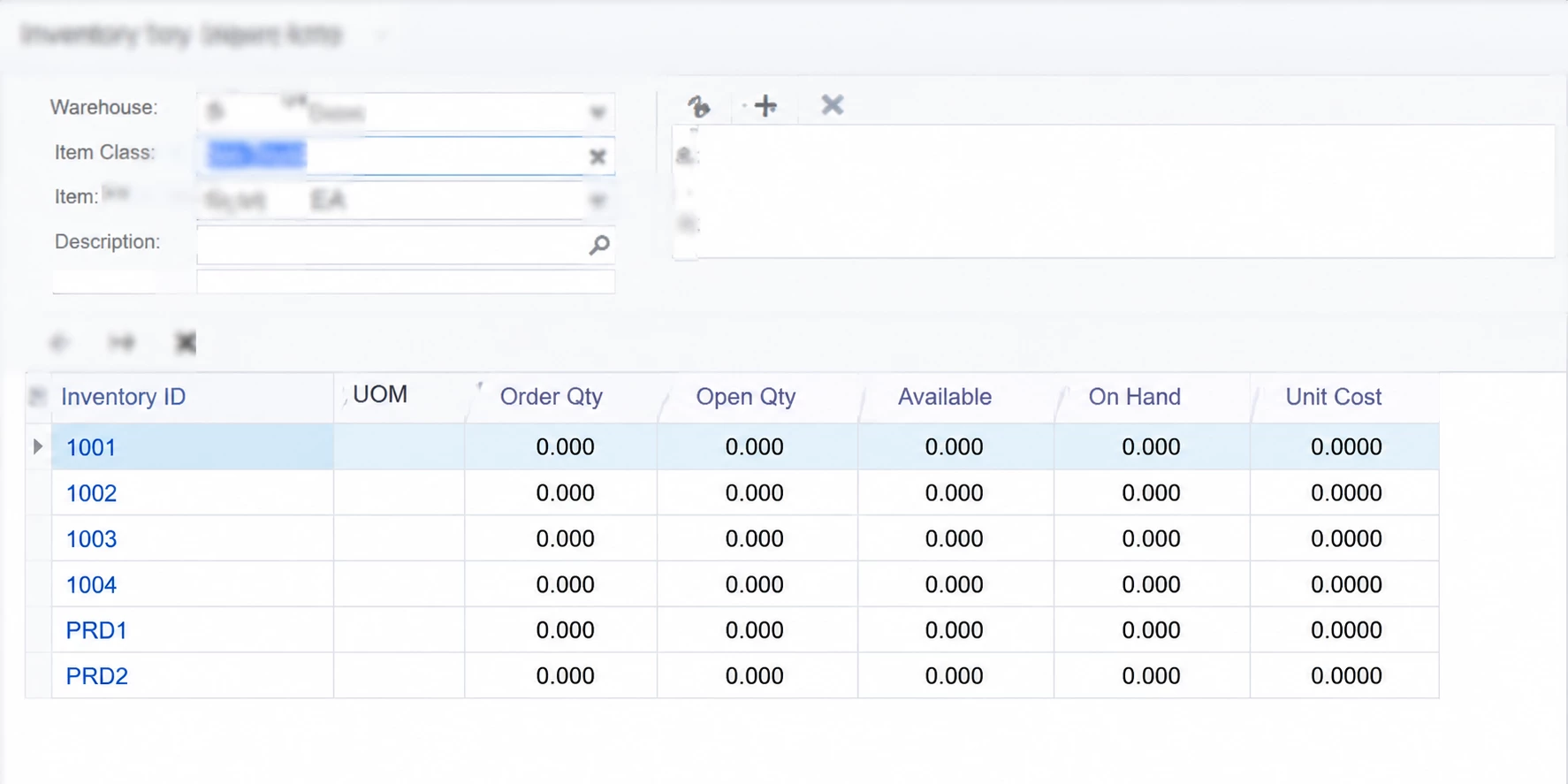Image resolution: width=1568 pixels, height=784 pixels.
Task: Select the Order Qty 0.000 cell for 1002
Action: tap(561, 493)
